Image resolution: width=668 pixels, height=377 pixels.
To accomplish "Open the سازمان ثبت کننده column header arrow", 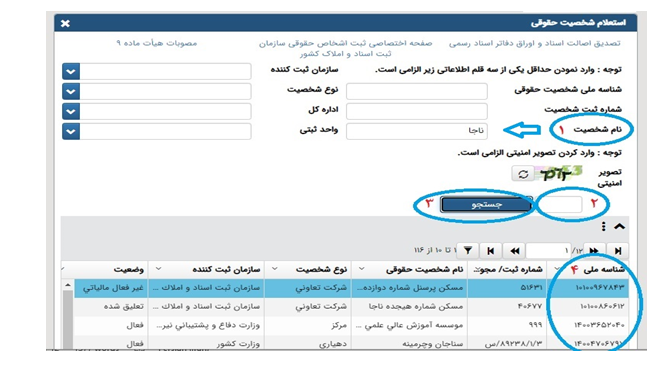I will click(158, 269).
